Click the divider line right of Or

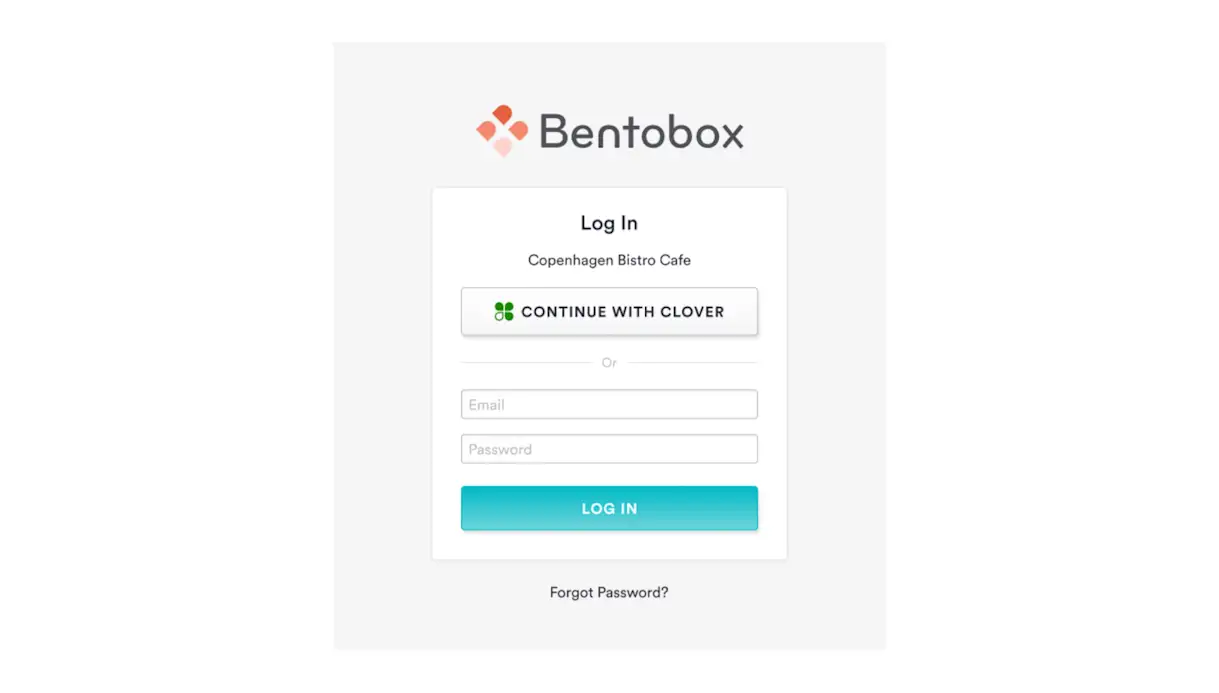click(692, 362)
